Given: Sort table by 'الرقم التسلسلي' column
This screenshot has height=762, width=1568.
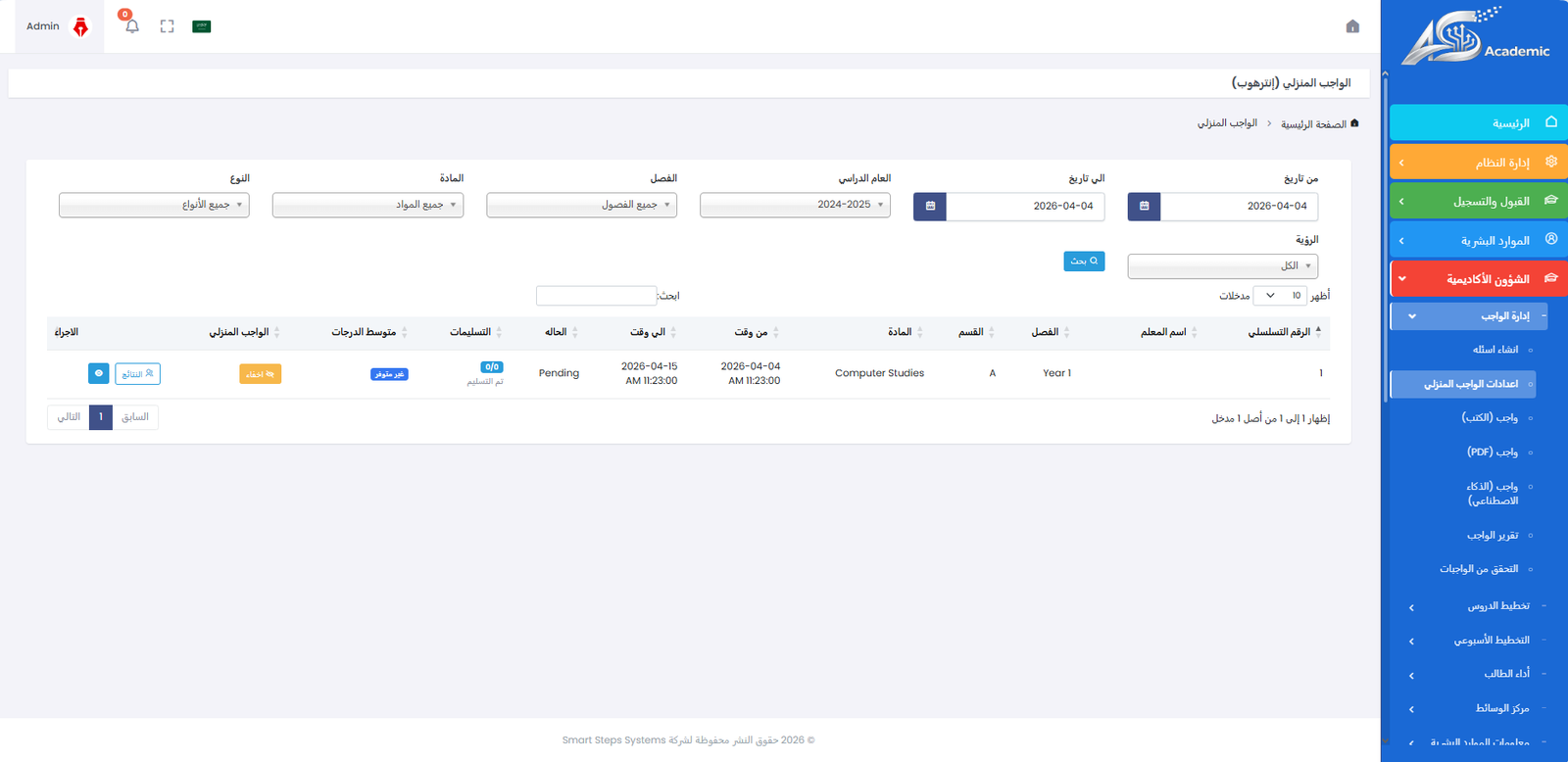Looking at the screenshot, I should [1284, 333].
